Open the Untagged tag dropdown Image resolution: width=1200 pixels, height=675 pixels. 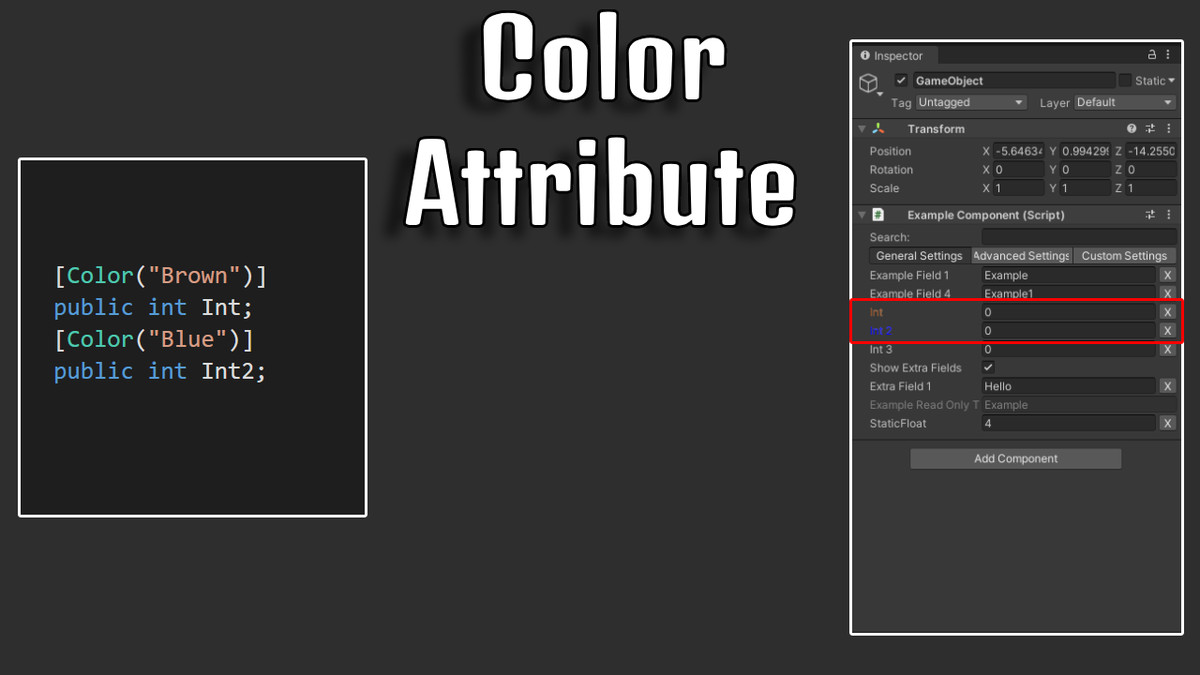968,101
